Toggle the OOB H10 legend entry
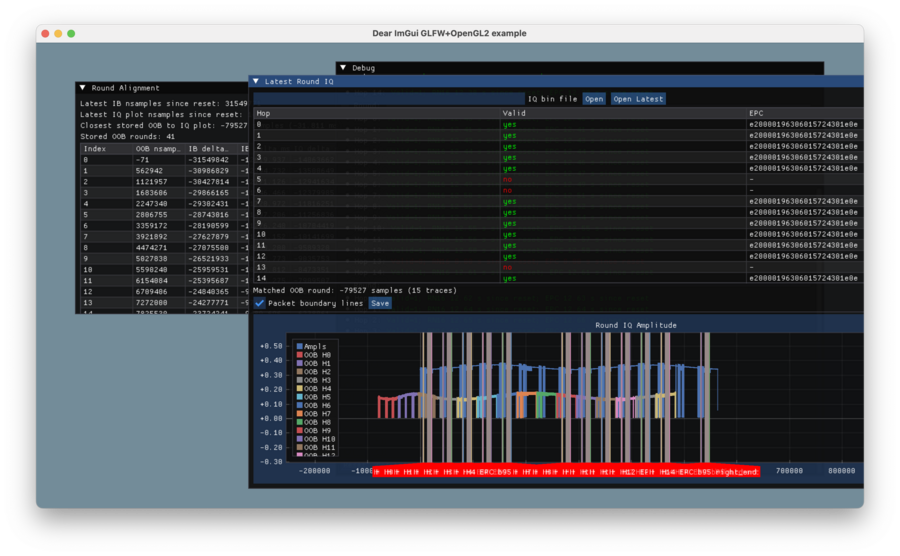This screenshot has width=900, height=556. point(316,439)
